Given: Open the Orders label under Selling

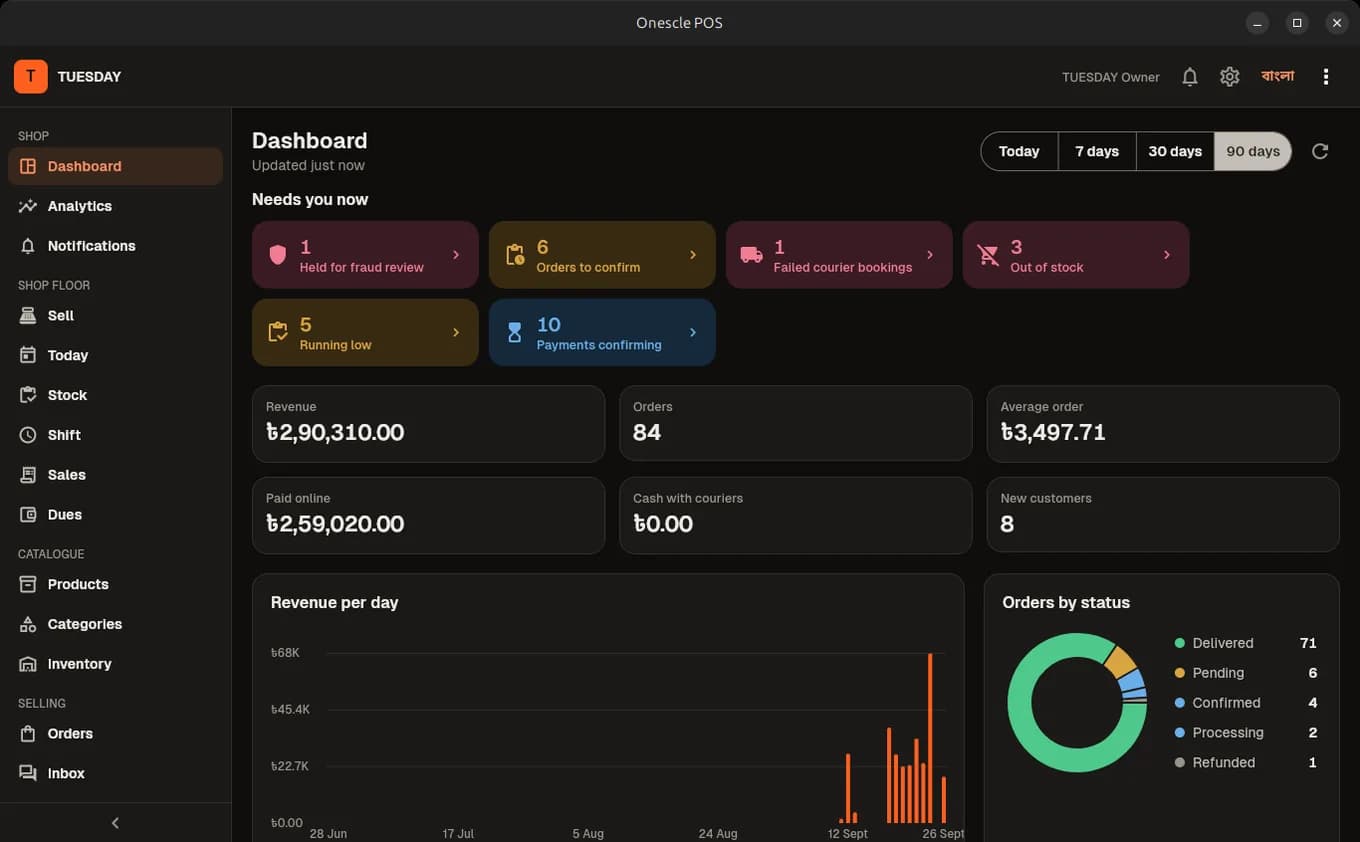Looking at the screenshot, I should click(70, 734).
